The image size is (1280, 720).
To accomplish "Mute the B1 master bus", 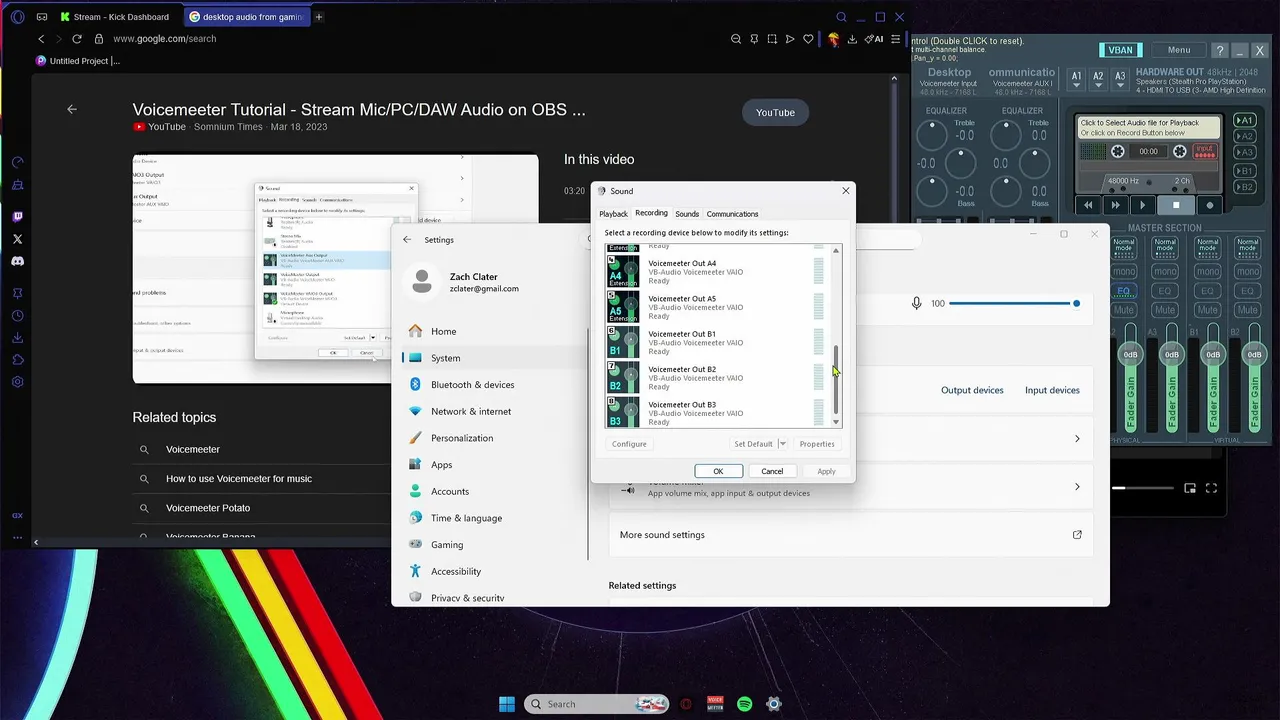I will (1206, 310).
